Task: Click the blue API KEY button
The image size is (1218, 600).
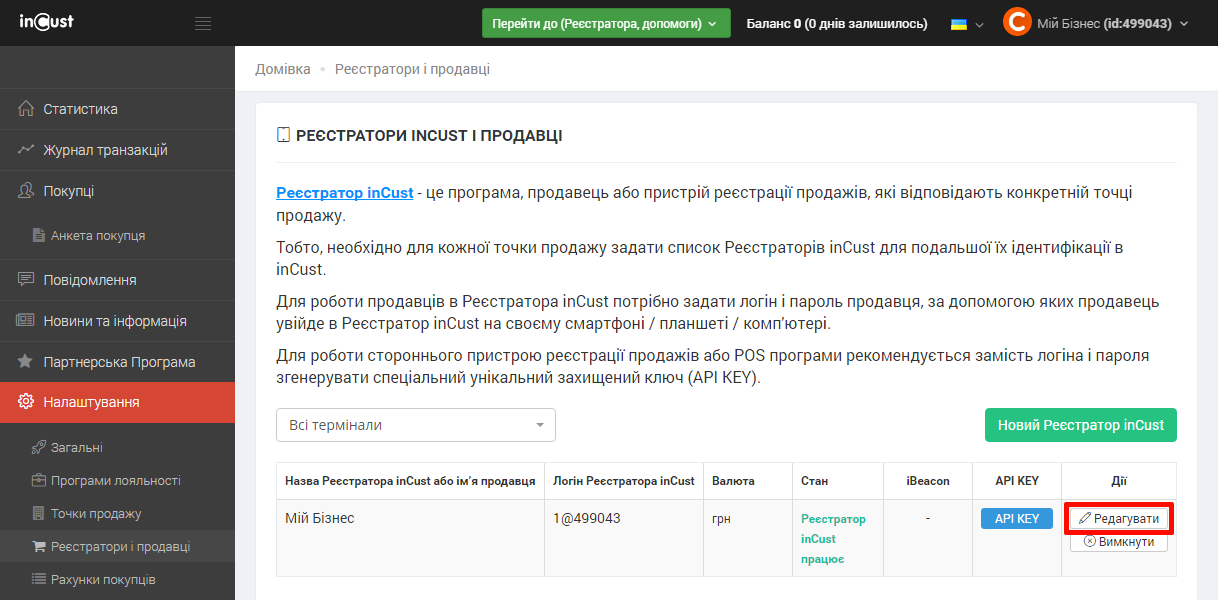Action: [1016, 519]
